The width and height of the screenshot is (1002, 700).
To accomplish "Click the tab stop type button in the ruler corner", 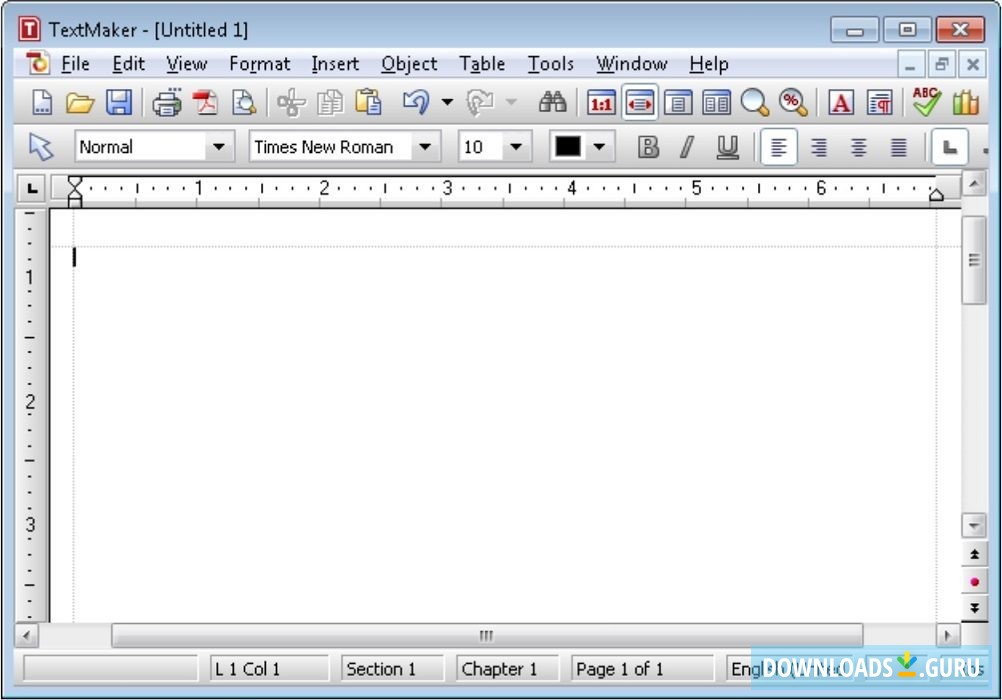I will tap(32, 189).
